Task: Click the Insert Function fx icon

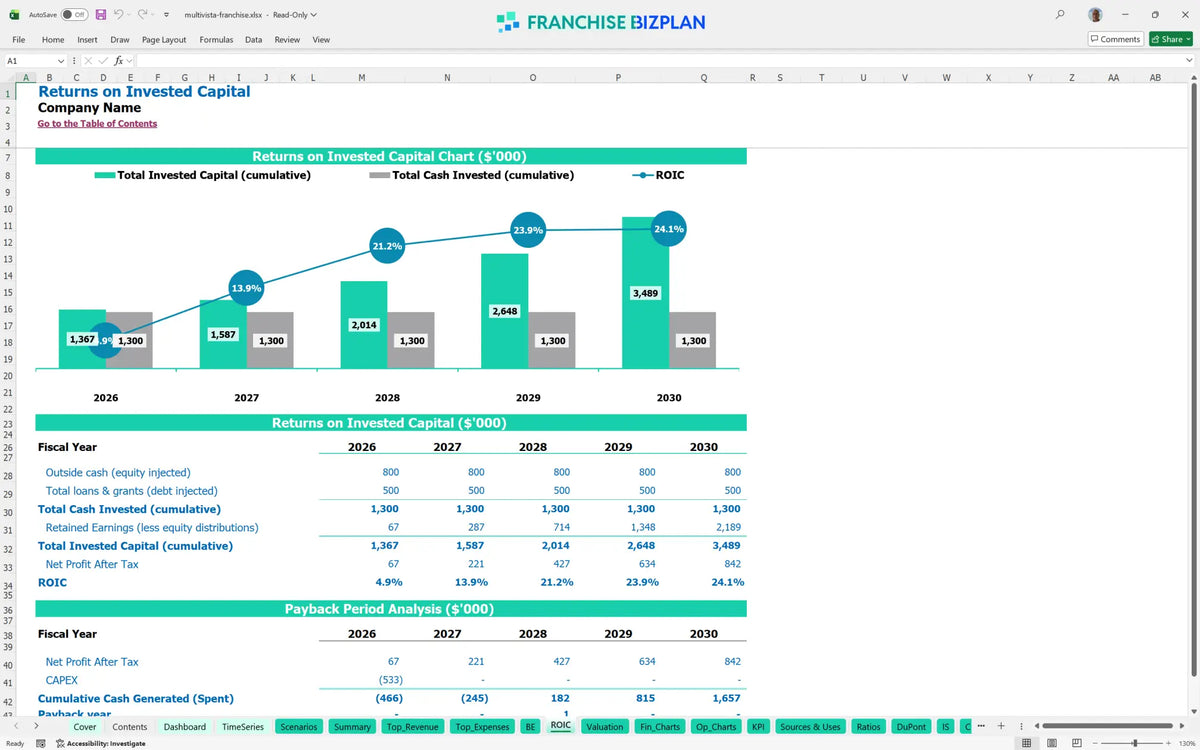Action: point(119,61)
